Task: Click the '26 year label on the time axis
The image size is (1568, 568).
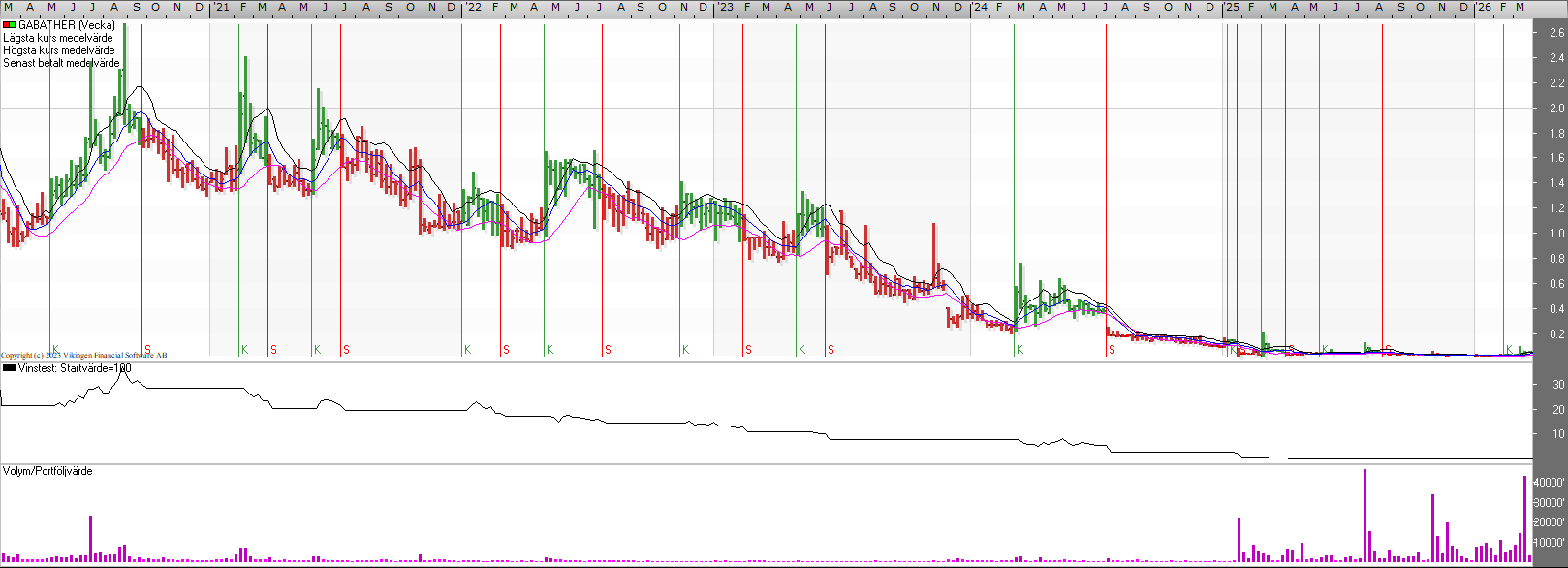Action: [1484, 7]
